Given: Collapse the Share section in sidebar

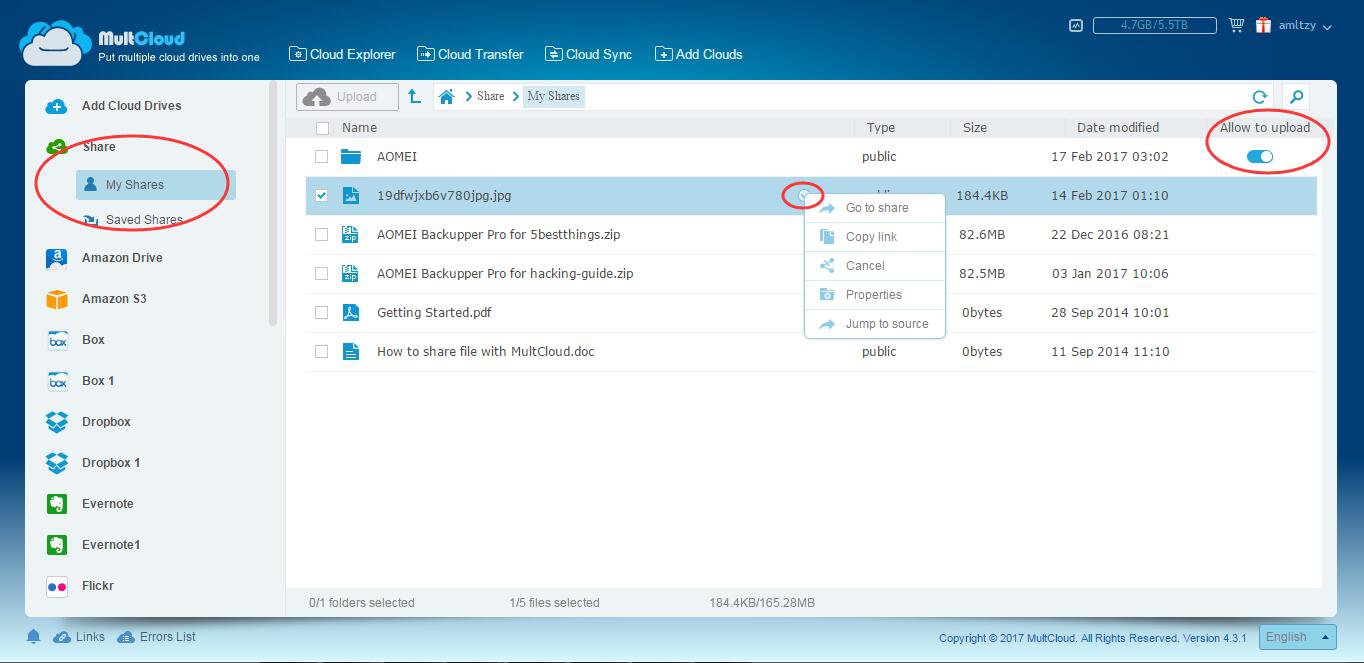Looking at the screenshot, I should [98, 147].
